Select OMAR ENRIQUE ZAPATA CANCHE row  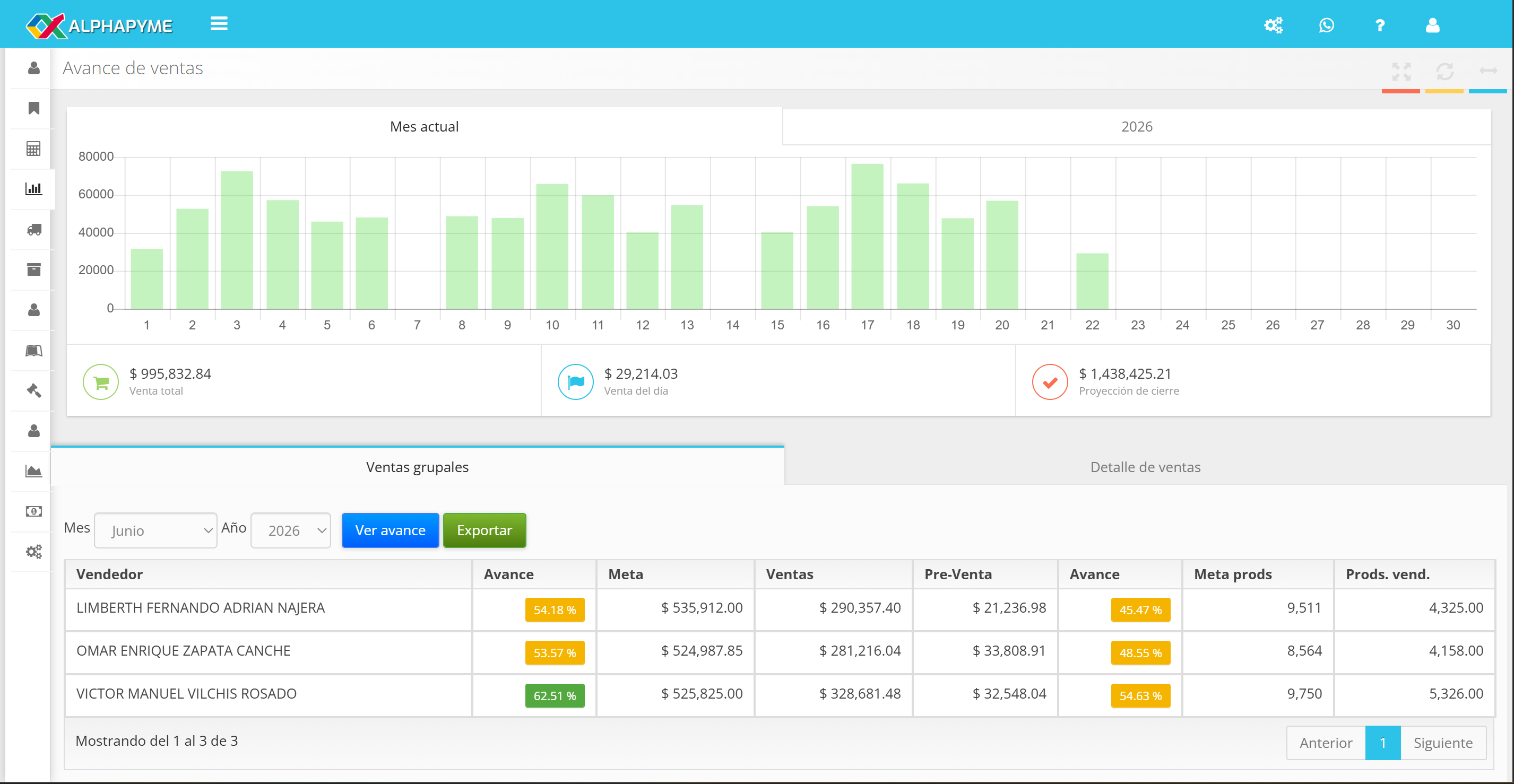[x=780, y=652]
